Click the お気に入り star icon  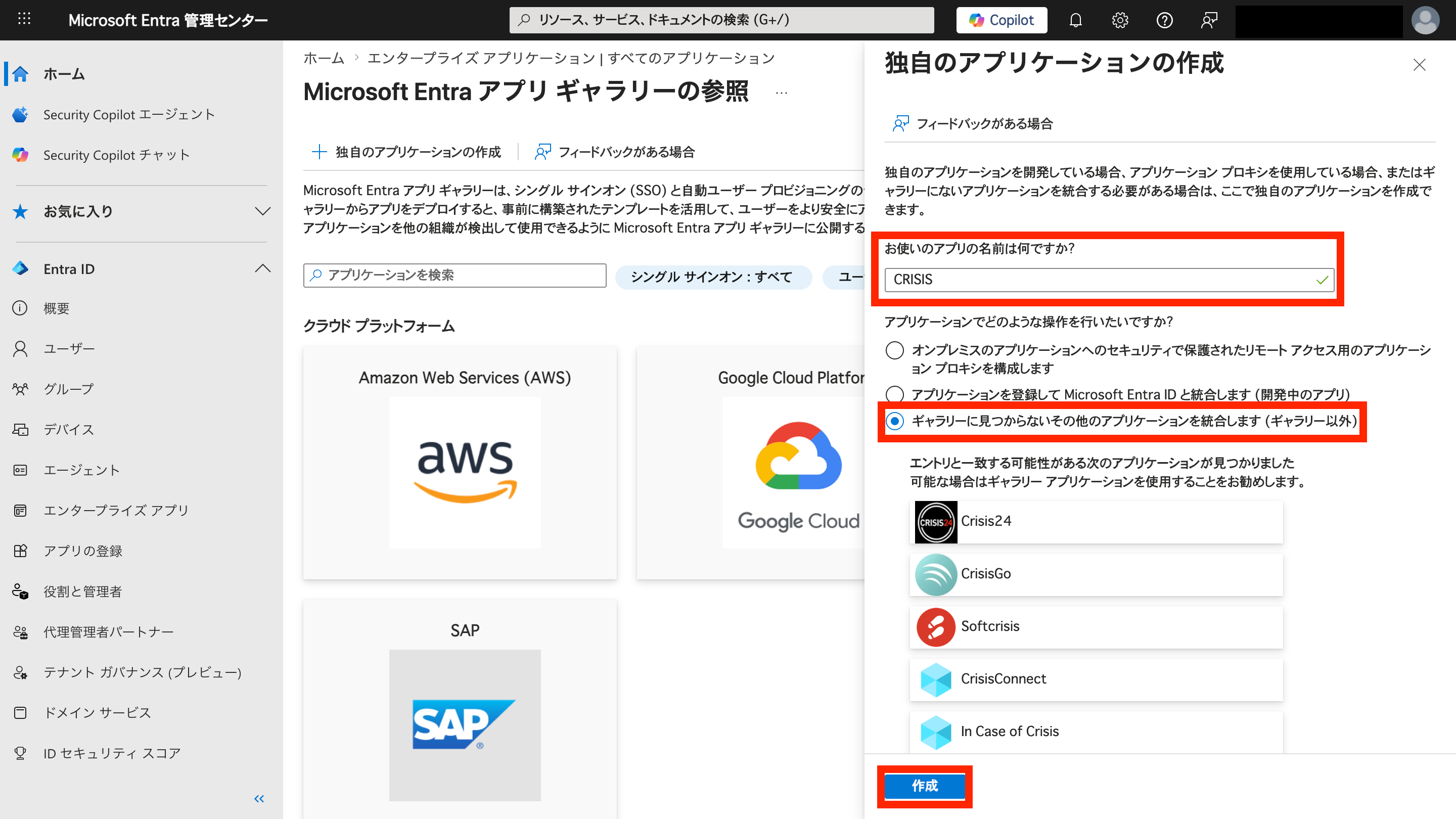(20, 211)
